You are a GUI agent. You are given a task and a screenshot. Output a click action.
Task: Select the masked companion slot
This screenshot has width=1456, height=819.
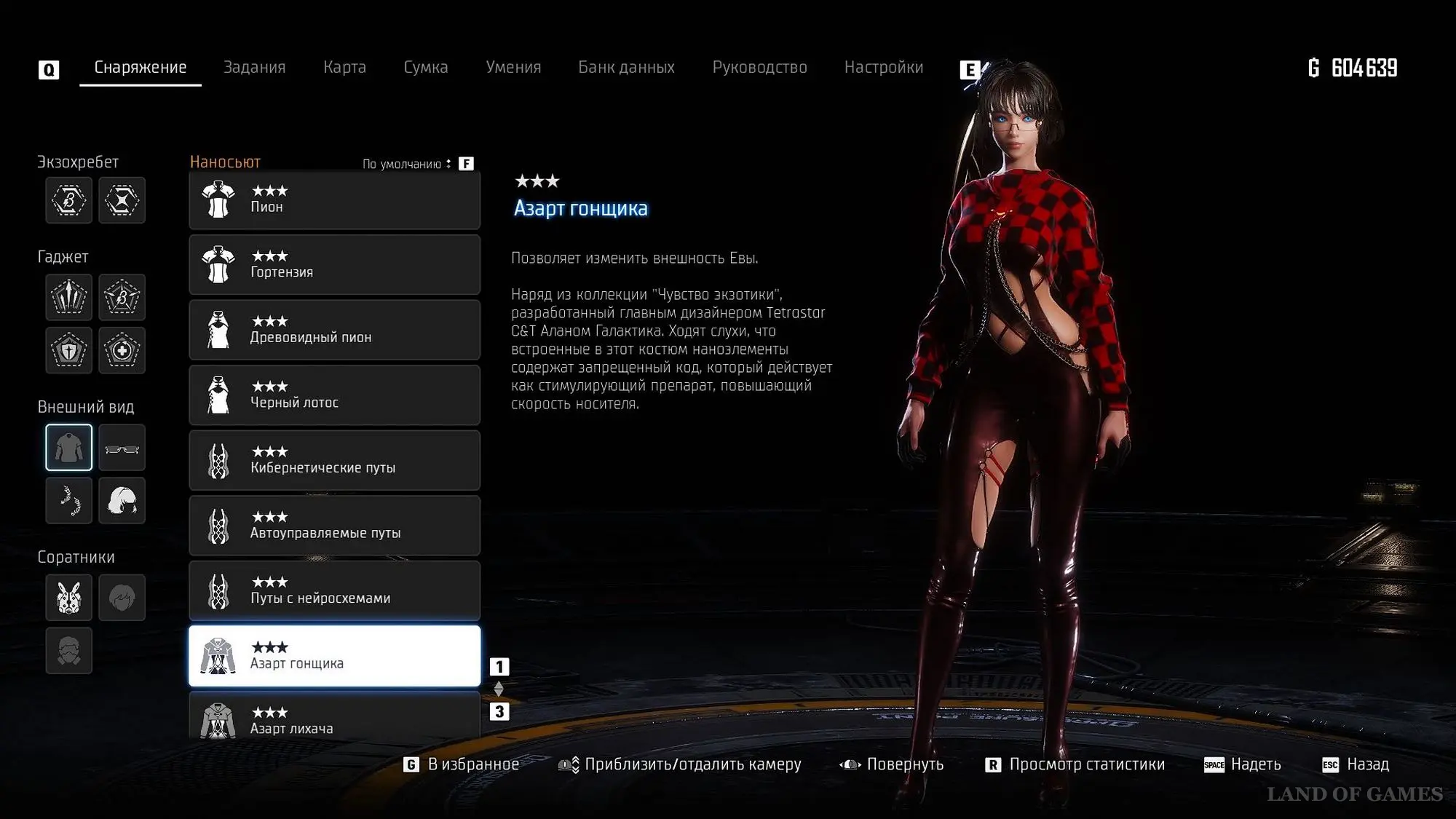[69, 651]
